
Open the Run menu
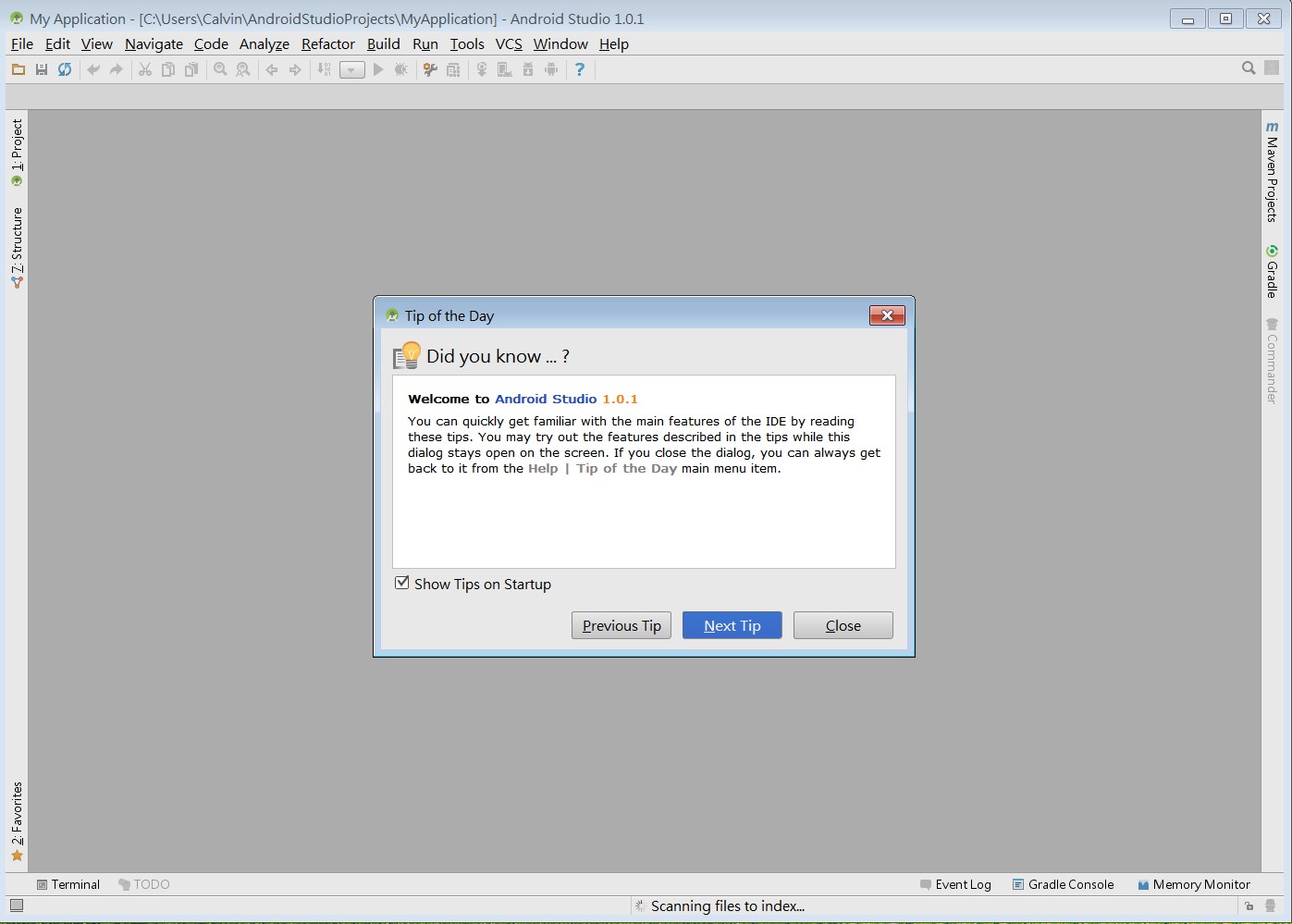(x=425, y=43)
